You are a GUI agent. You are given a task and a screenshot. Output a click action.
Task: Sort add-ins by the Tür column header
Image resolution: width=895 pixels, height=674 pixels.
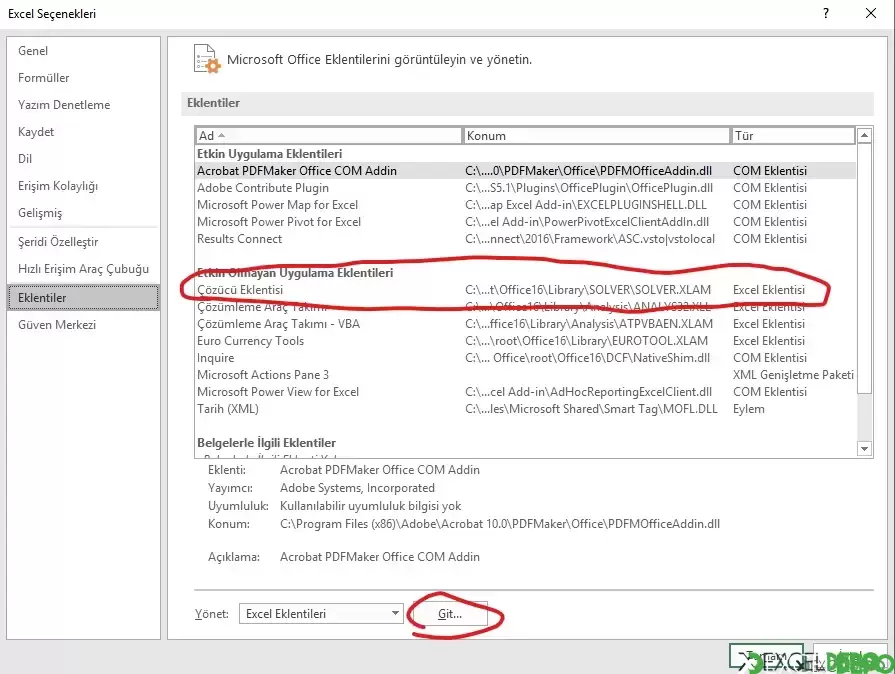[793, 136]
